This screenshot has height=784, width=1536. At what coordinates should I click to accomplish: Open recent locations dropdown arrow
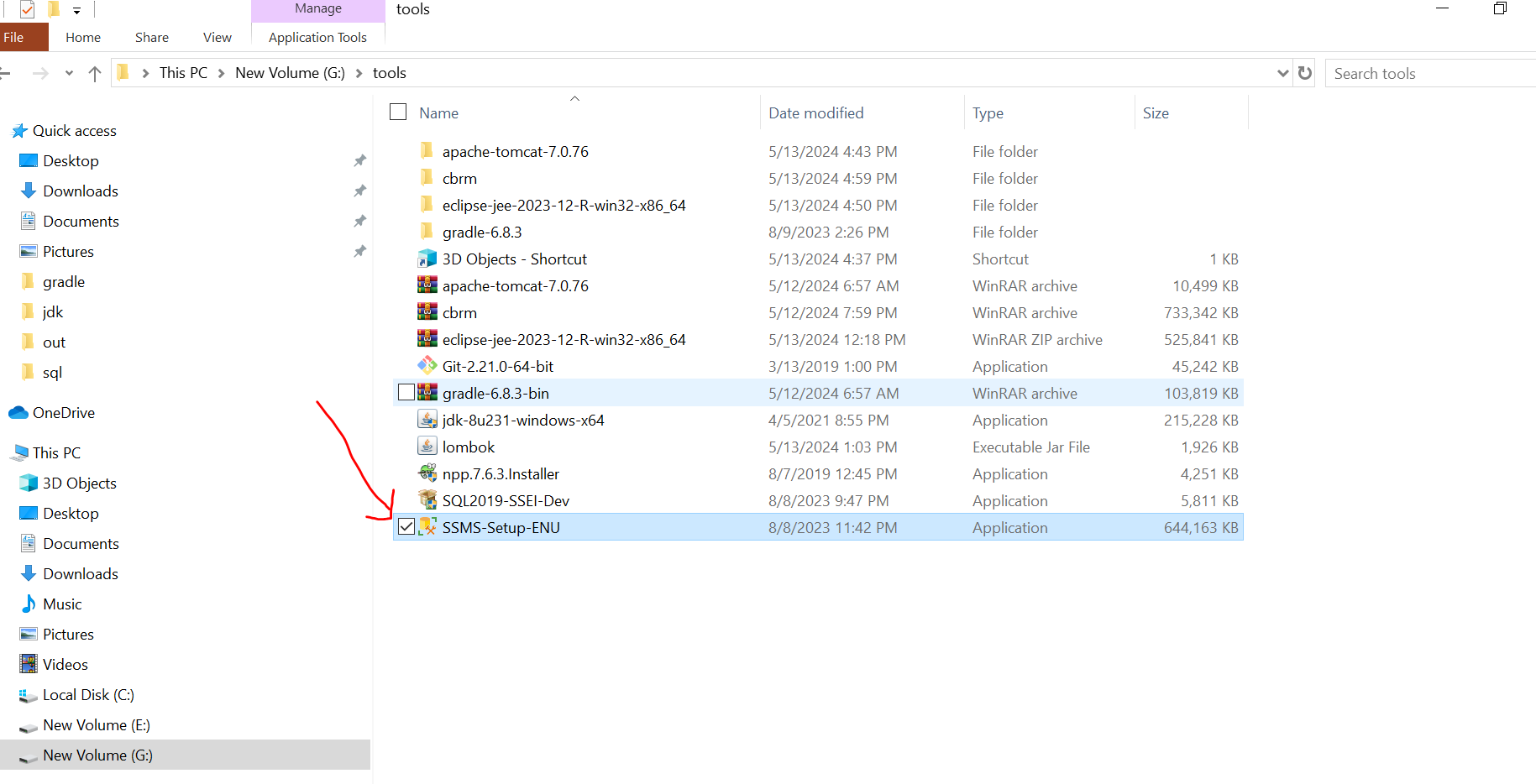point(69,74)
